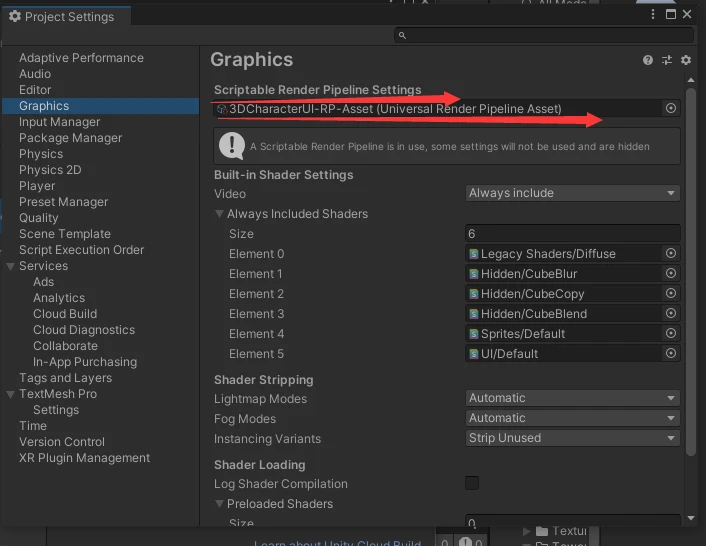Open the Graphics help documentation icon

(x=648, y=60)
